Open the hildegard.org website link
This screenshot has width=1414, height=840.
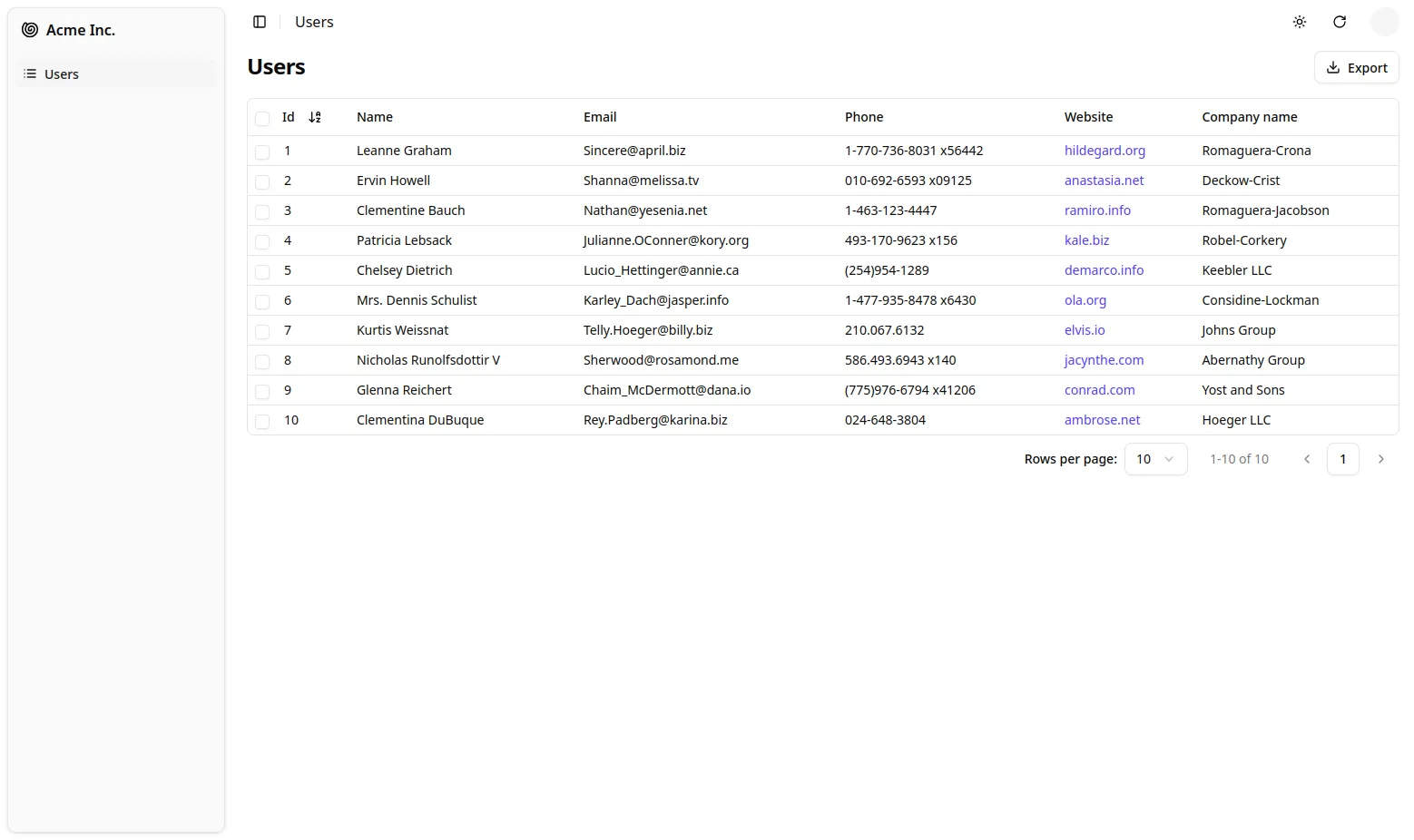pyautogui.click(x=1105, y=151)
